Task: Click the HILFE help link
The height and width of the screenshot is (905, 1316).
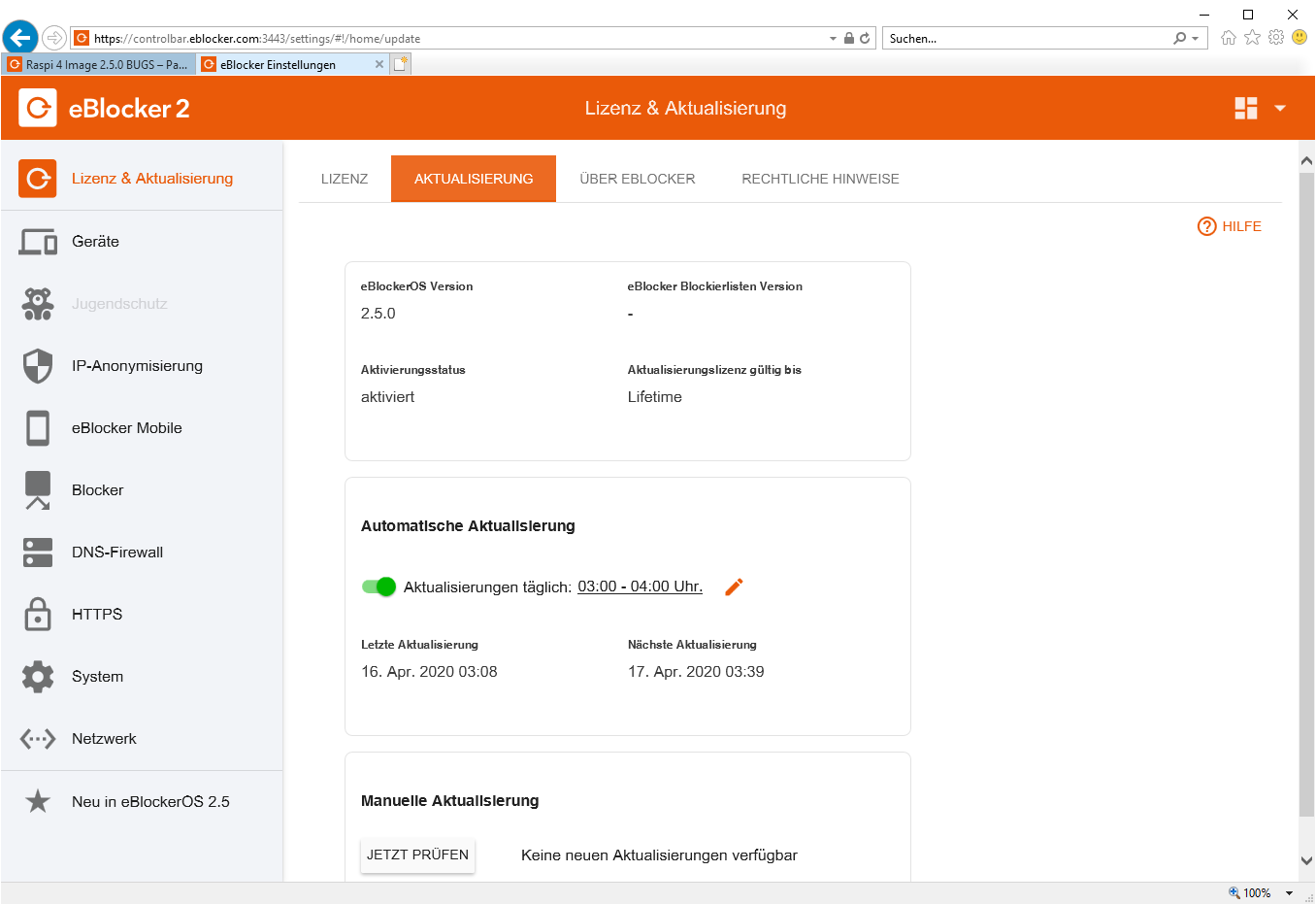Action: click(x=1230, y=226)
